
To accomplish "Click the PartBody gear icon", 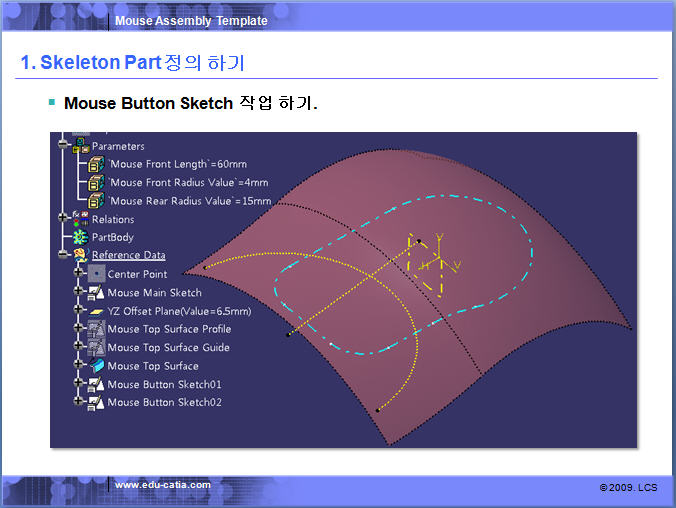I will pos(79,237).
